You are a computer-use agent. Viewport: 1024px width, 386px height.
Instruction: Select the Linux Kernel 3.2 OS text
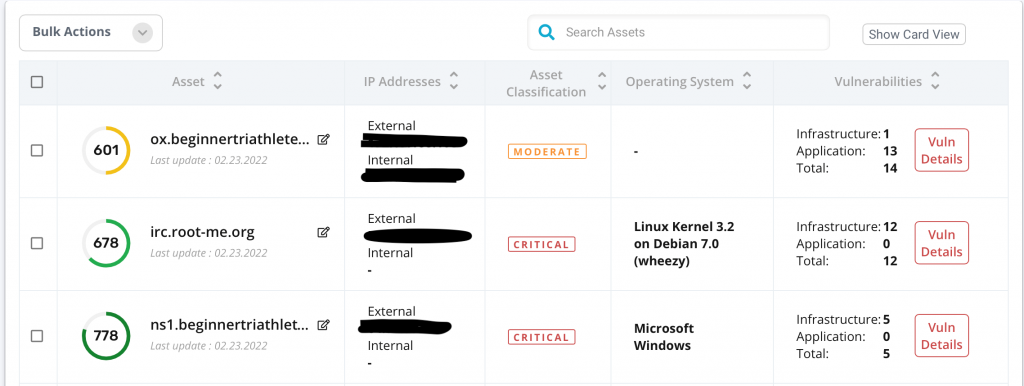pyautogui.click(x=684, y=244)
